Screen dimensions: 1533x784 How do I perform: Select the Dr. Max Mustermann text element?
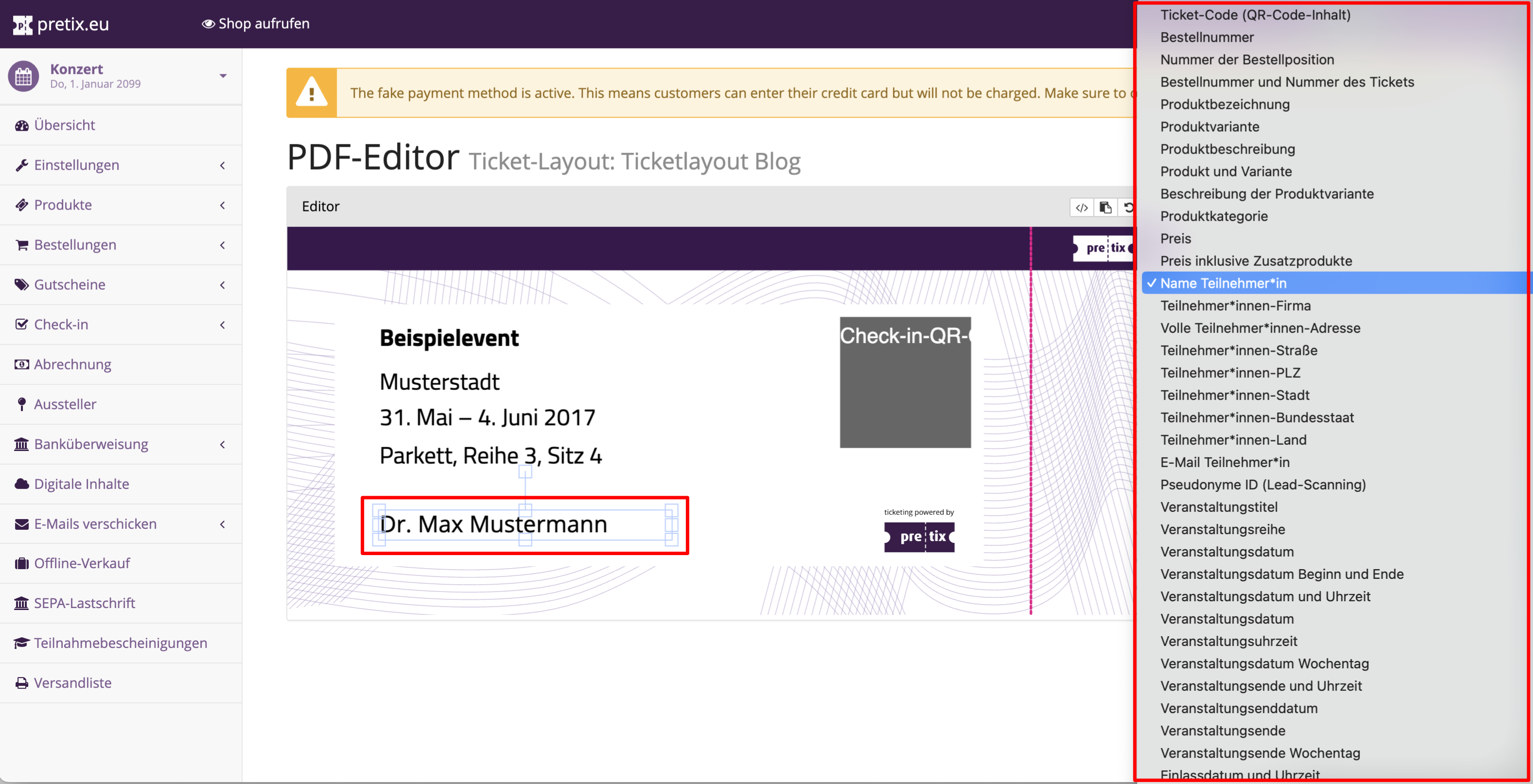pyautogui.click(x=493, y=524)
